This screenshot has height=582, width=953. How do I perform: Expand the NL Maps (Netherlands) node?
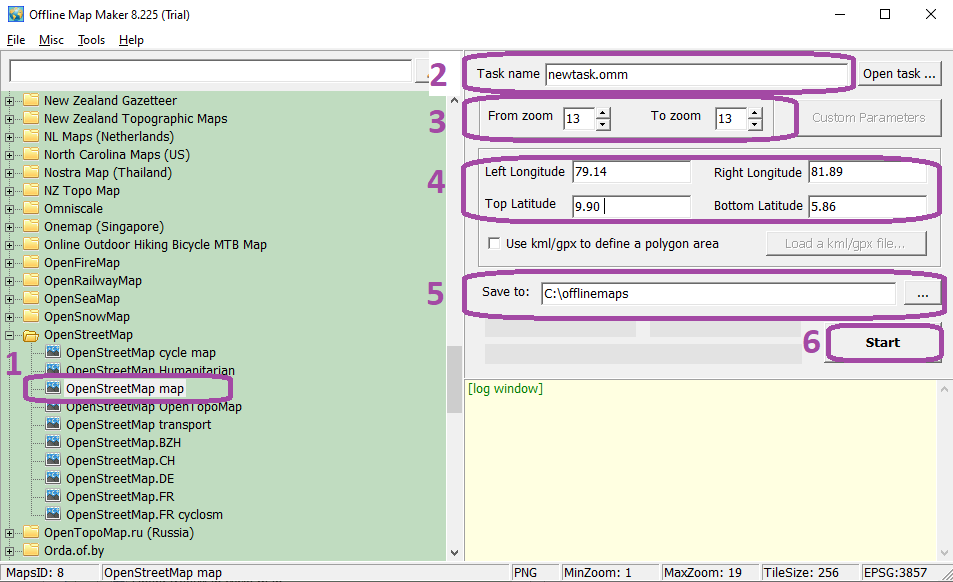pos(9,137)
